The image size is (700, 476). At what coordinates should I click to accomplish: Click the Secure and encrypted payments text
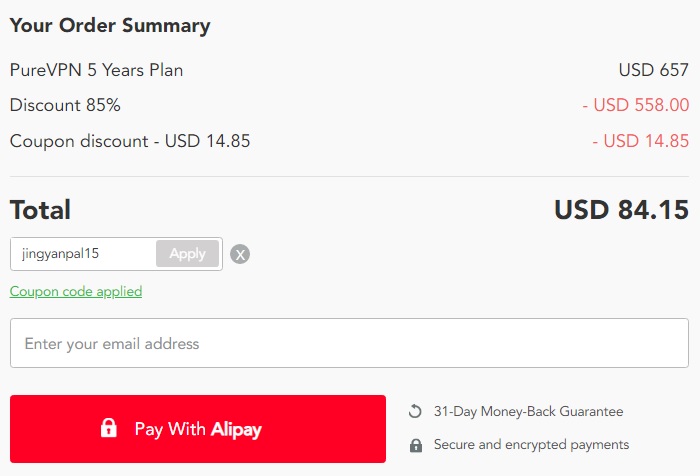click(531, 445)
